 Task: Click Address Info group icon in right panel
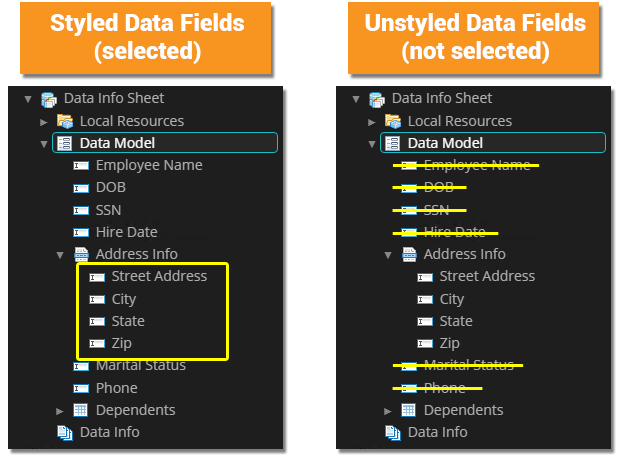click(x=408, y=254)
